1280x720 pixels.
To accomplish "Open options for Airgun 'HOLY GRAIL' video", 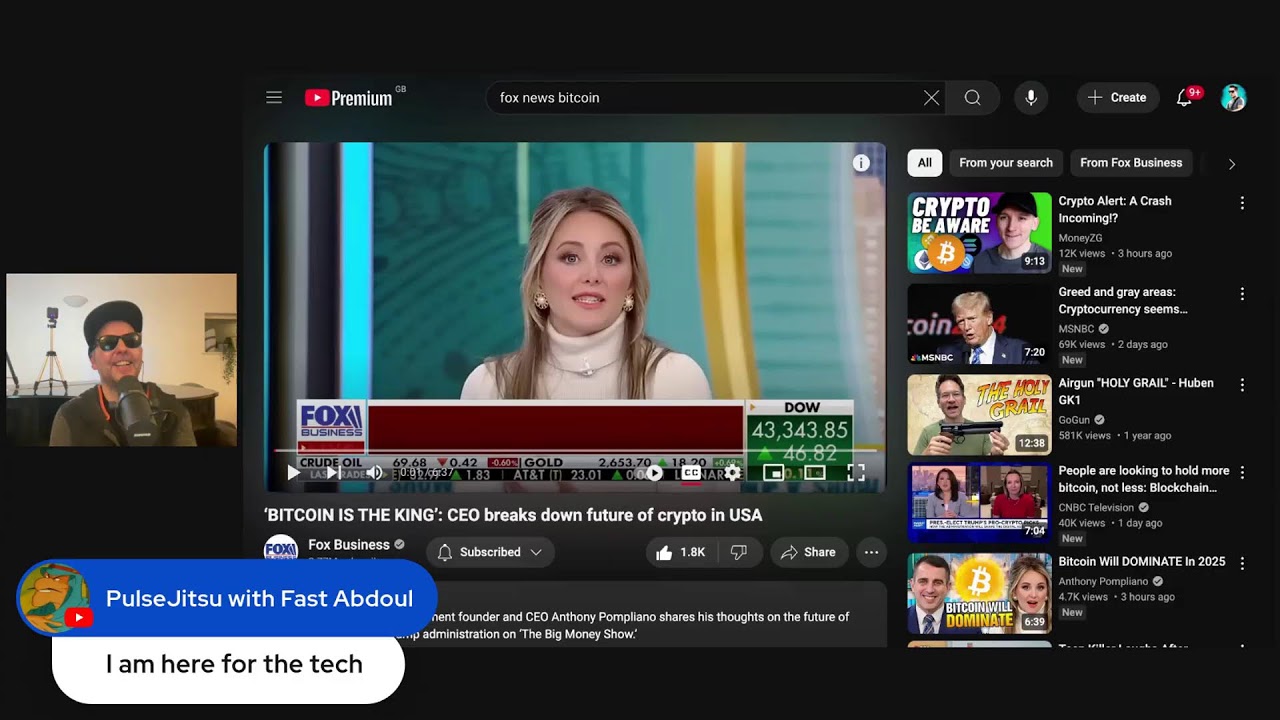I will pos(1242,385).
